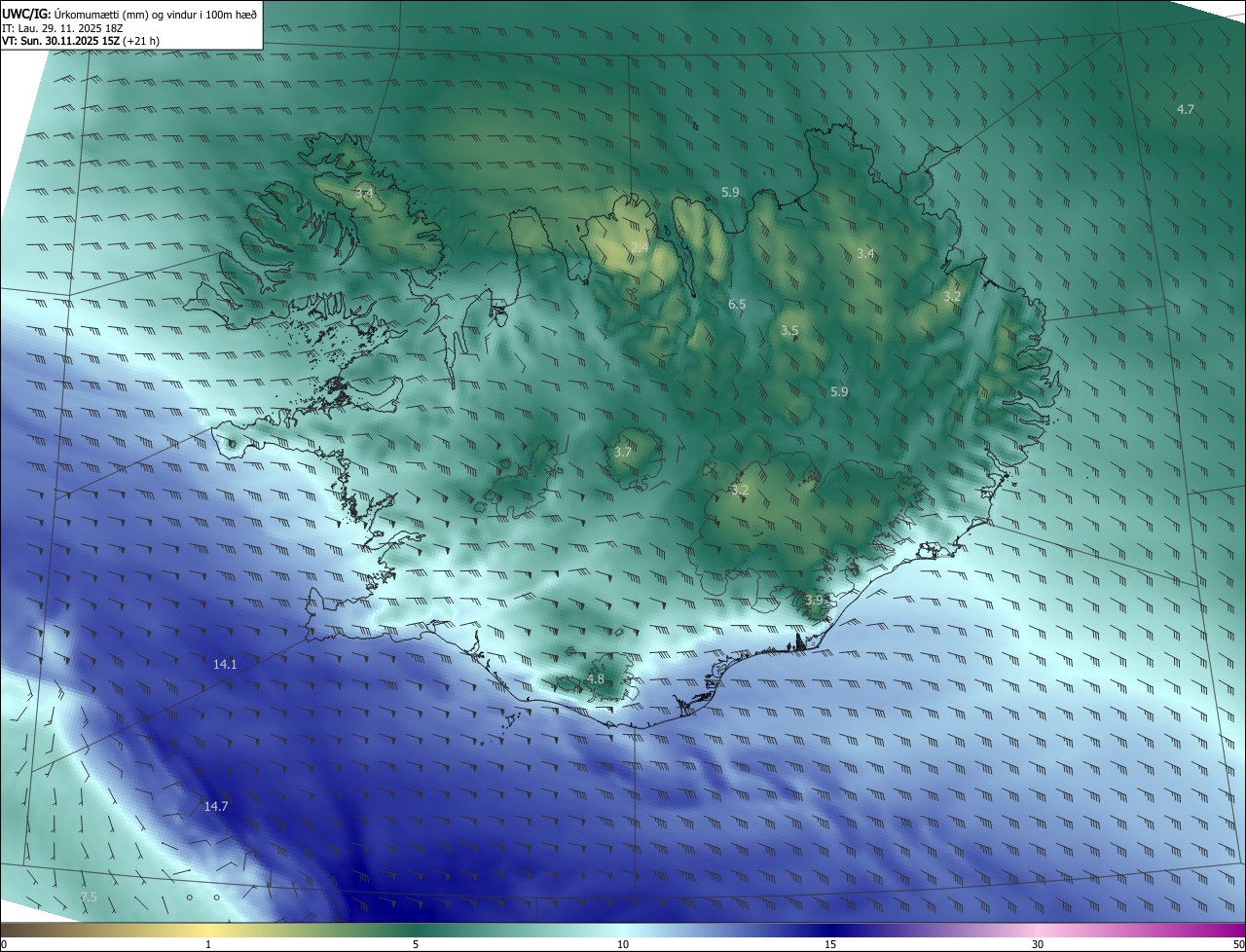Click the 3.4 value over the Westfjords

click(x=364, y=194)
